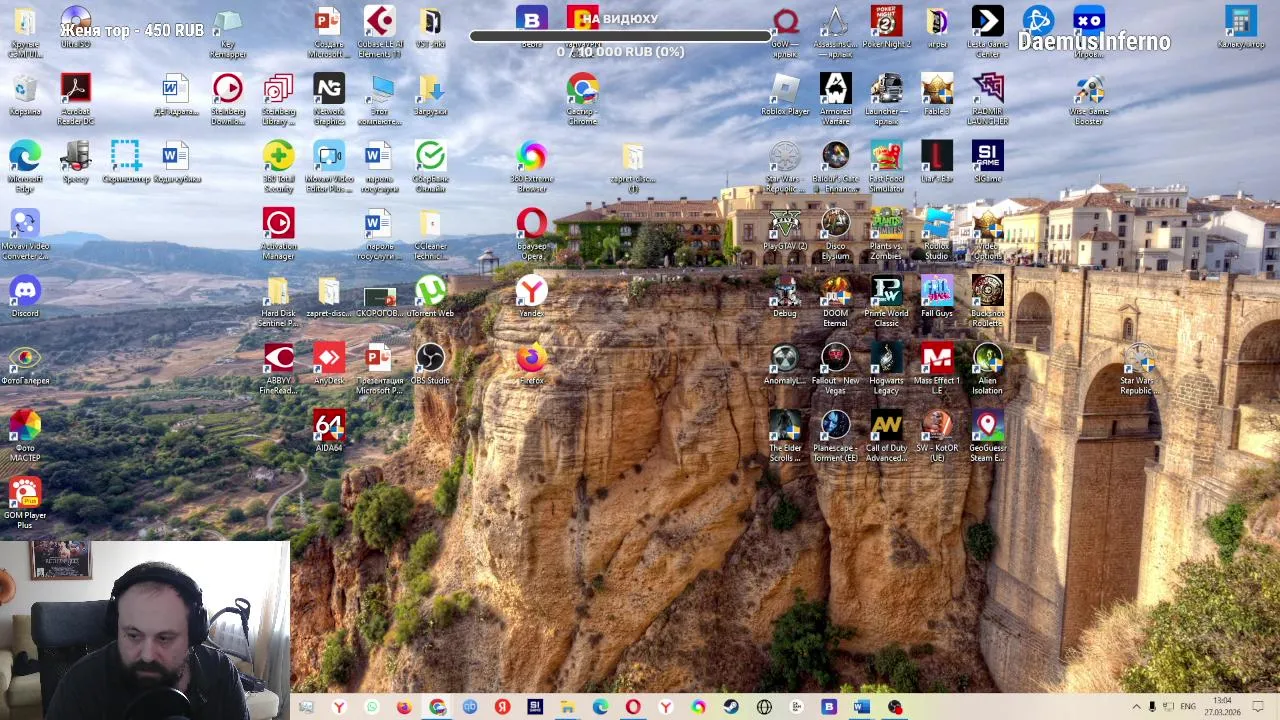
Task: Open the Recycle Bin (Корзина) icon
Action: pos(25,95)
